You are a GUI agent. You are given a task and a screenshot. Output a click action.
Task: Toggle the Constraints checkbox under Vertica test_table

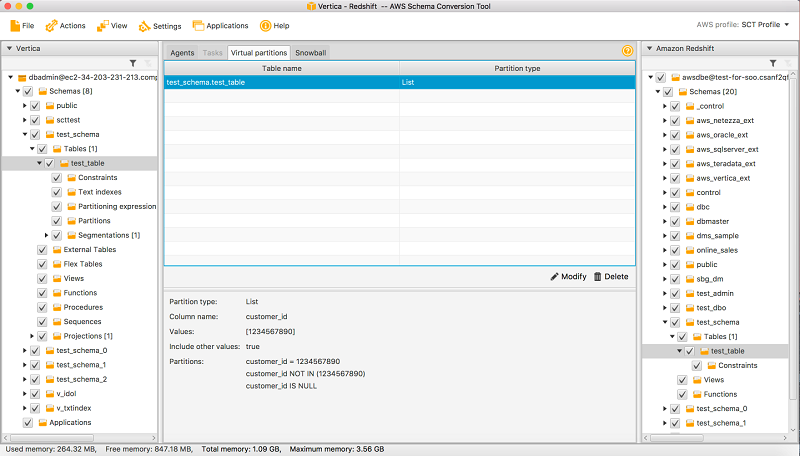(57, 178)
